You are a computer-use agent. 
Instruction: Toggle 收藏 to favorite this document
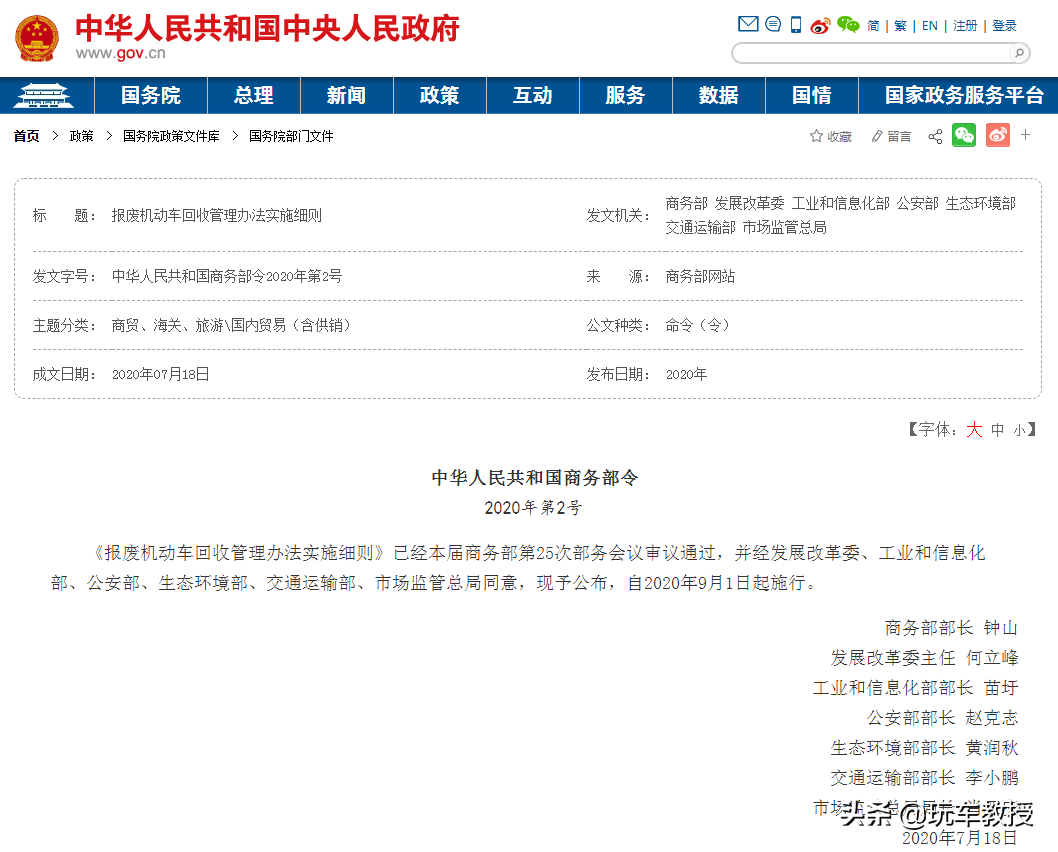coord(831,136)
